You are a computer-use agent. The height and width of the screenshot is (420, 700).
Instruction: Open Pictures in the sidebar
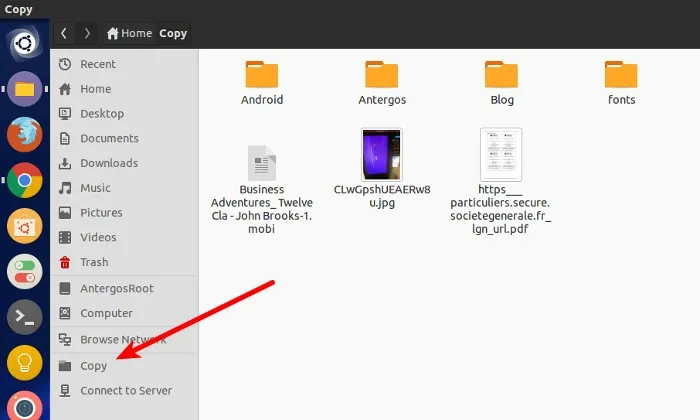[x=124, y=213]
